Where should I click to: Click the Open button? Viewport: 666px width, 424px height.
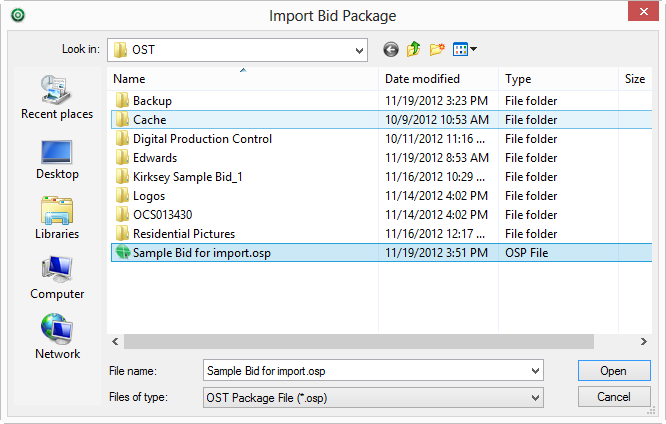614,371
